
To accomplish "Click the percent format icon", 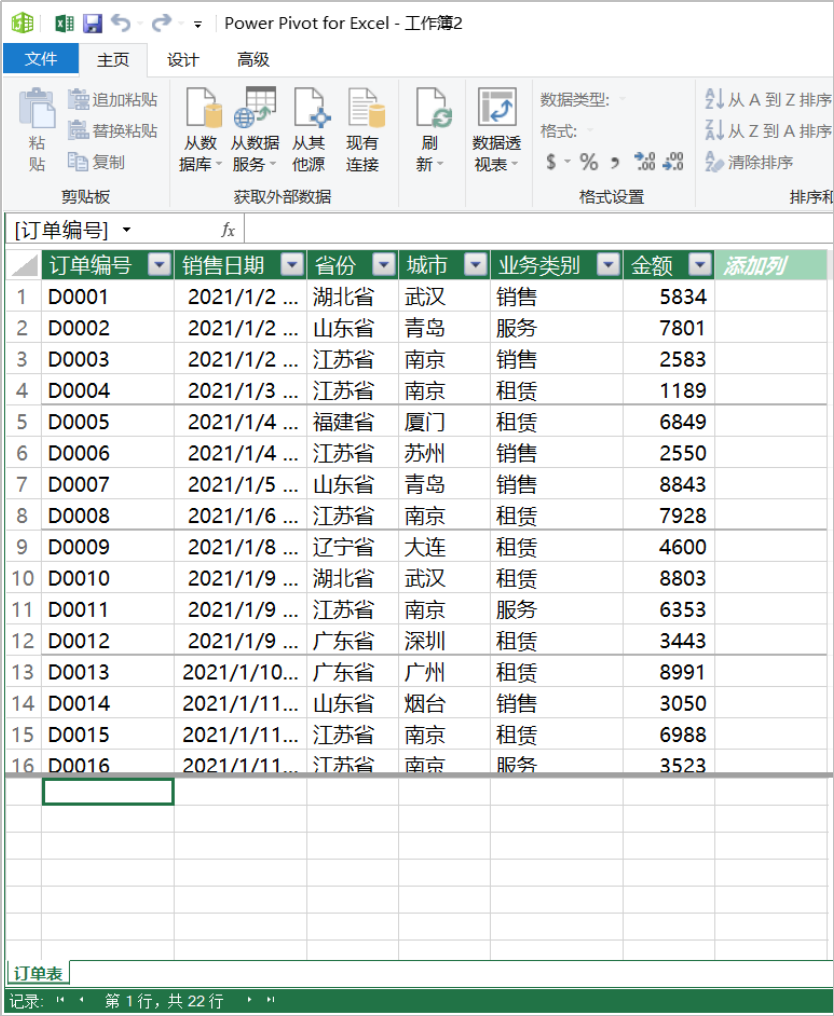I will tap(589, 162).
